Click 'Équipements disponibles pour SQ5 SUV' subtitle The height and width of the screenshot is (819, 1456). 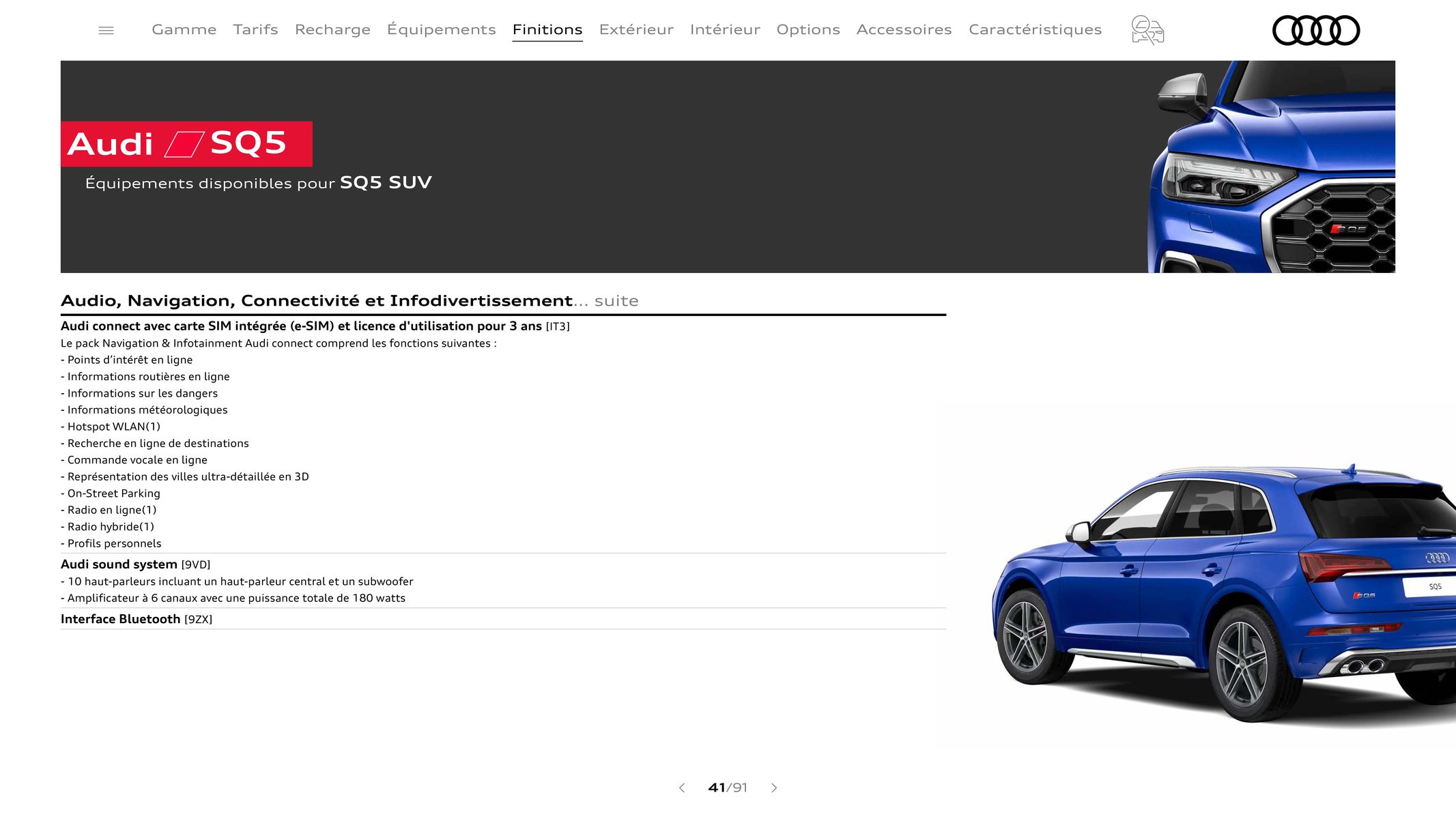[259, 183]
